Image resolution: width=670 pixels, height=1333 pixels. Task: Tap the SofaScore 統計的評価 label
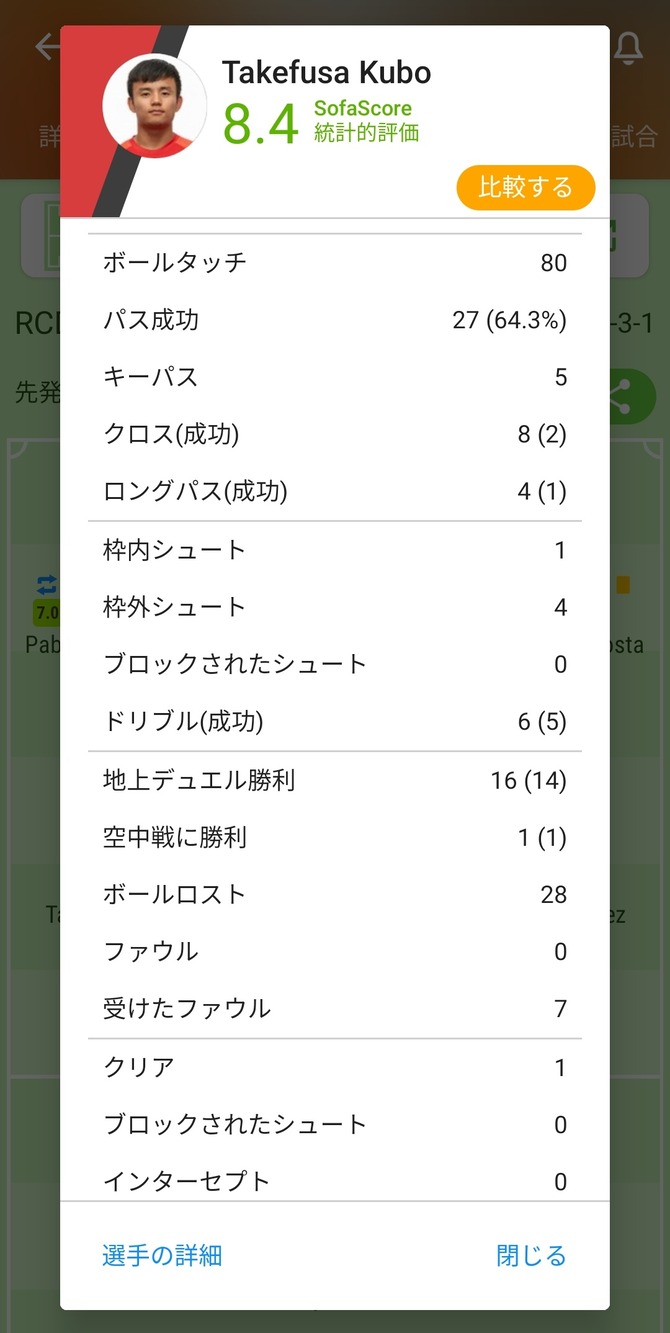pos(366,121)
